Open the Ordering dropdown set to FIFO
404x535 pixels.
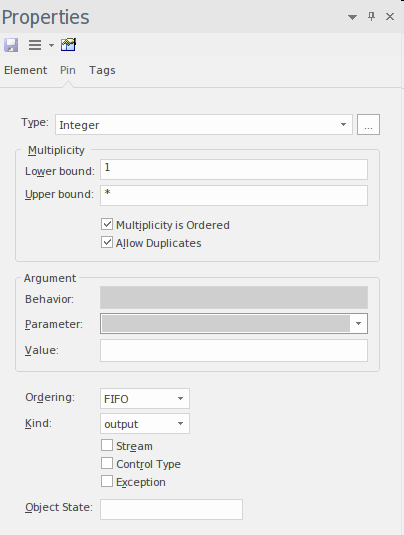pyautogui.click(x=145, y=399)
